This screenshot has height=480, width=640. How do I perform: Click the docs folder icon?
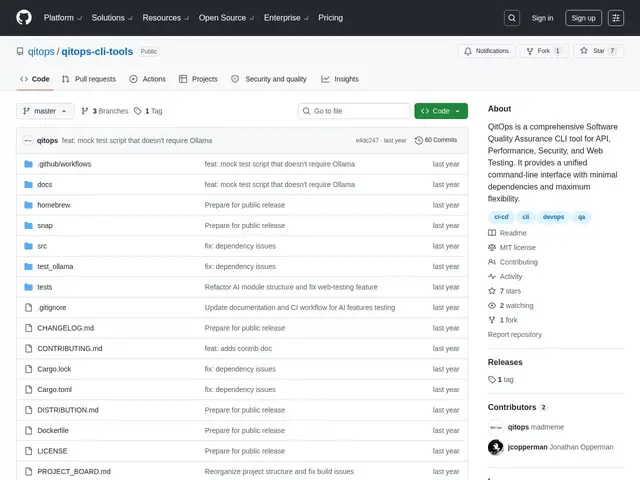point(28,184)
